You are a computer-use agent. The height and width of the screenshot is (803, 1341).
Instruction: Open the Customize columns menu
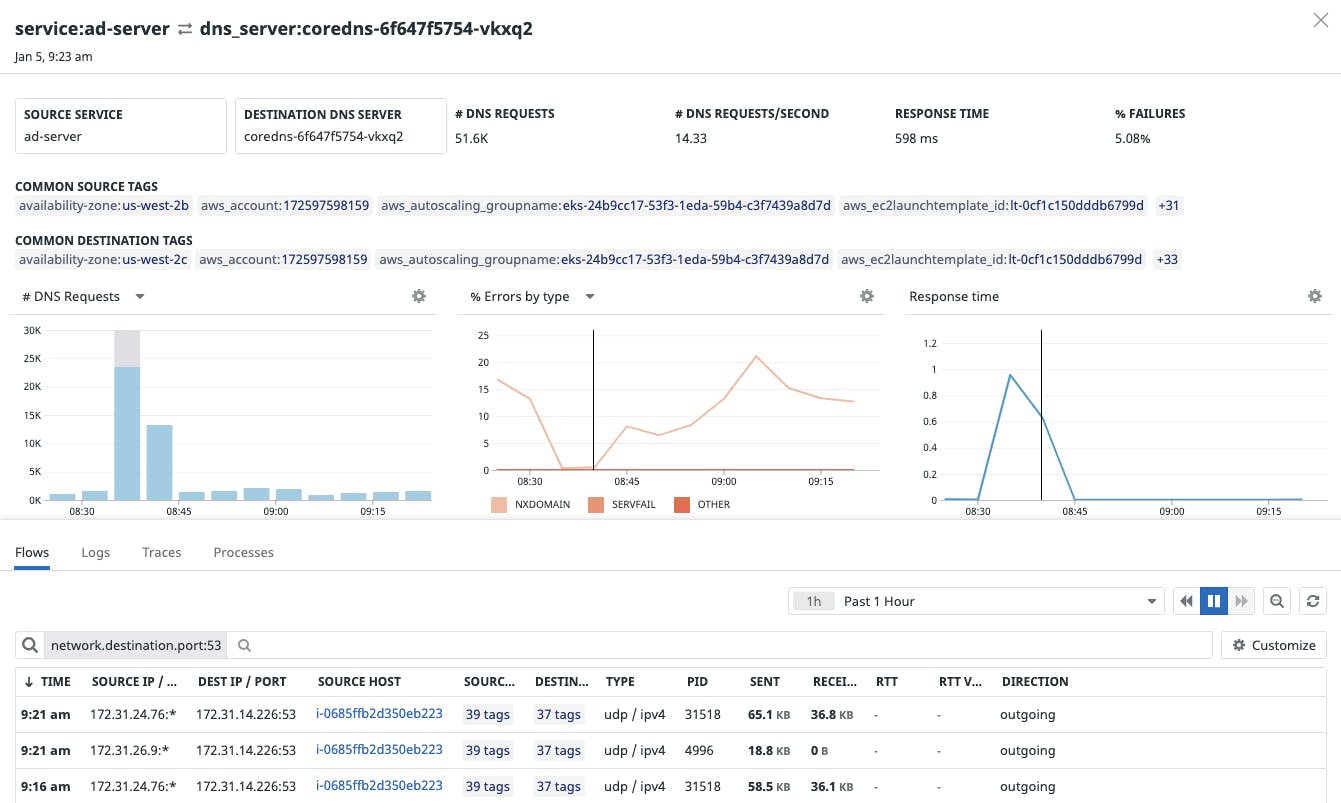click(1273, 645)
